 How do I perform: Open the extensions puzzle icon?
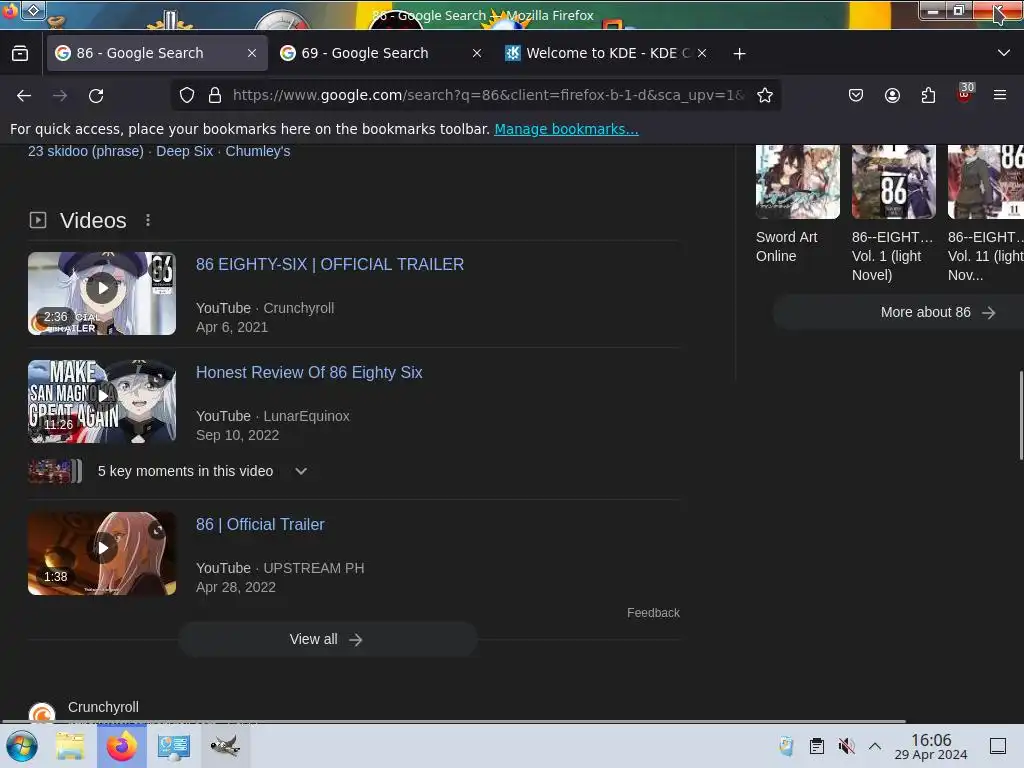pos(928,95)
